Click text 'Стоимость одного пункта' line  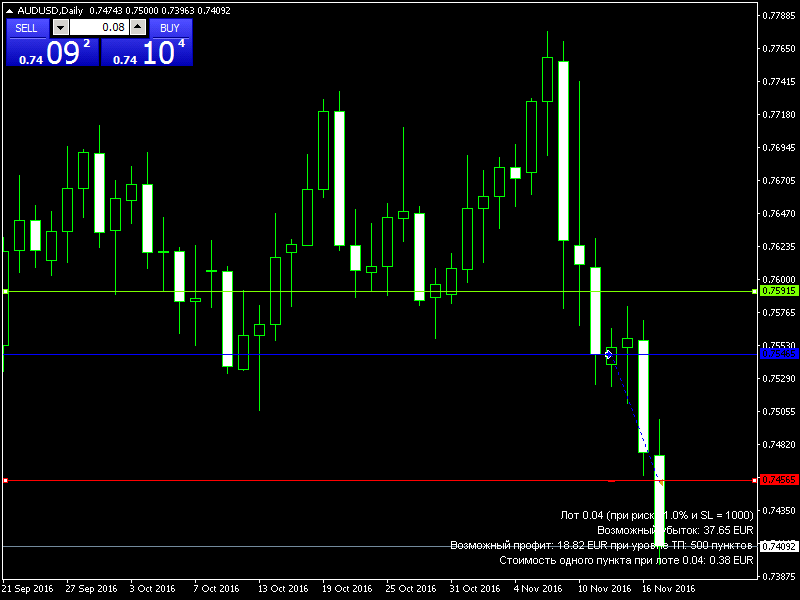point(626,560)
